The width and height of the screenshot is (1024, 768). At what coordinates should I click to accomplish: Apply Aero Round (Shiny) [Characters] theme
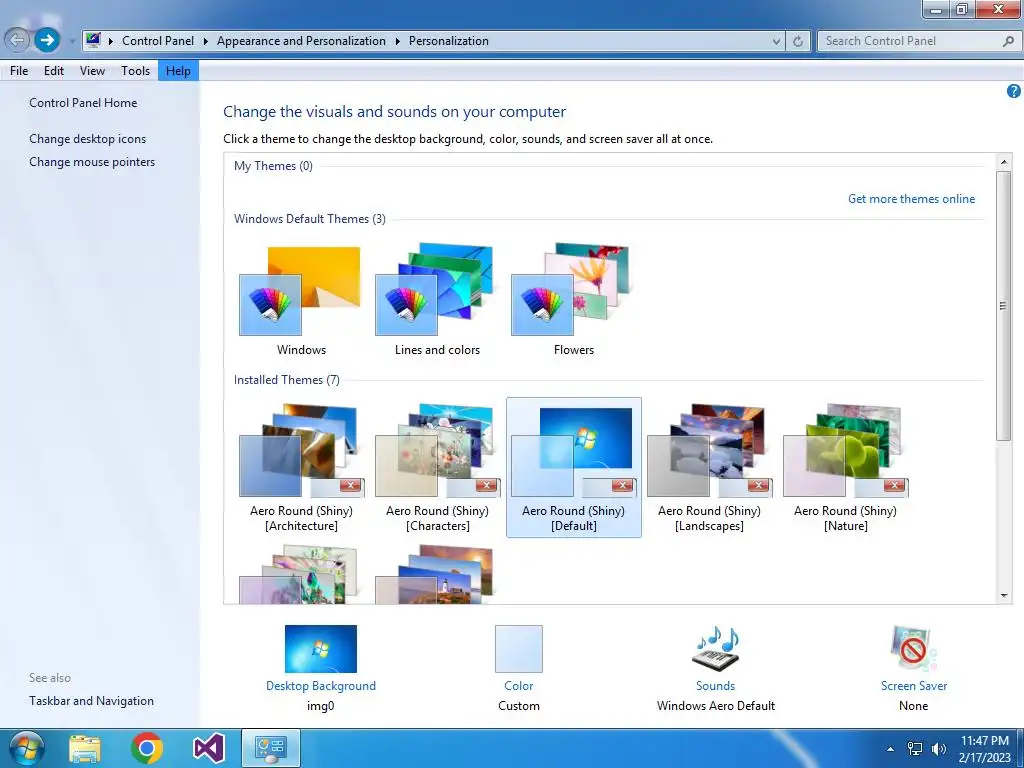click(x=437, y=468)
